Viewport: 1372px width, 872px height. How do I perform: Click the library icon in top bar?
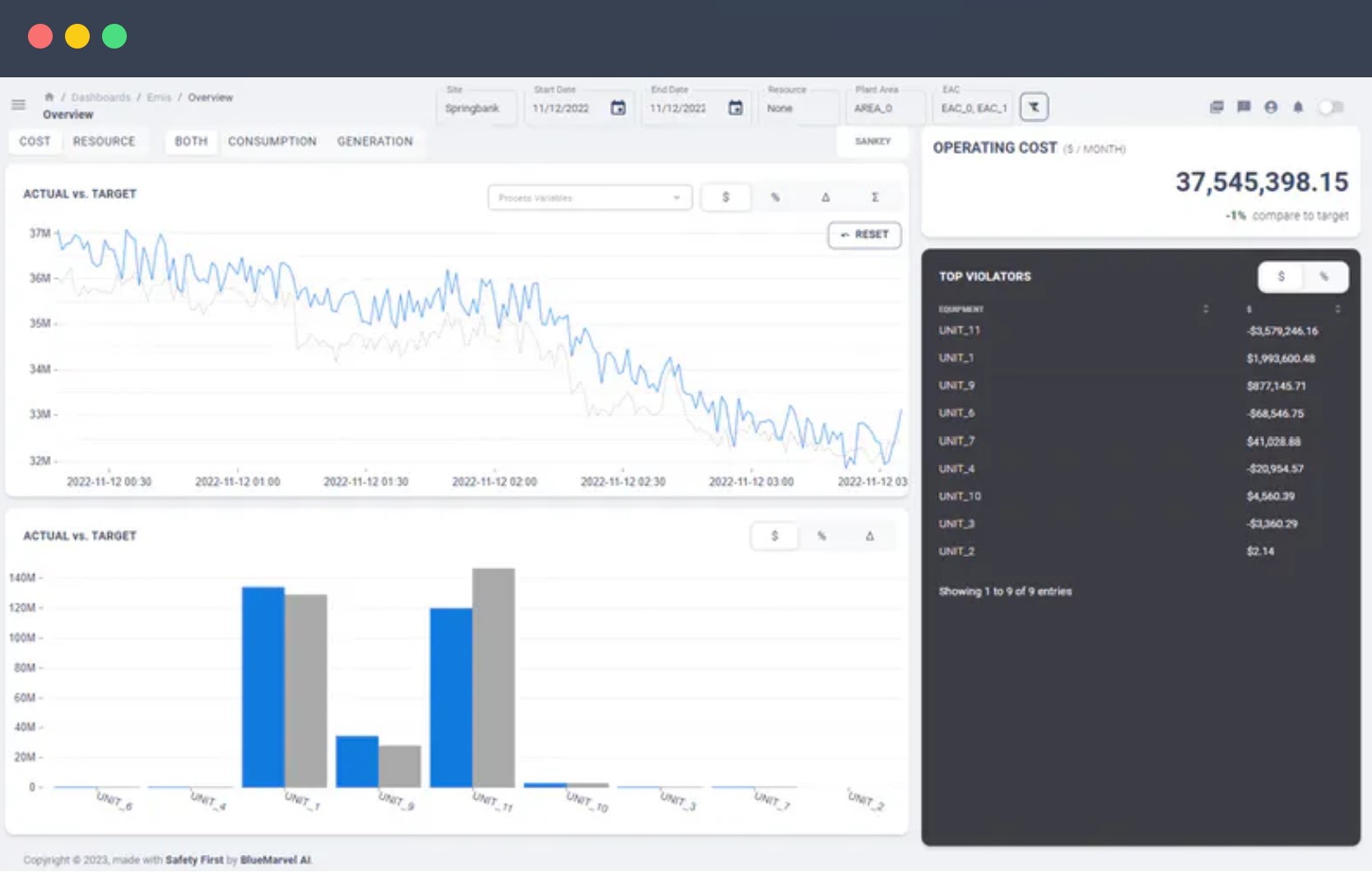pyautogui.click(x=1216, y=107)
